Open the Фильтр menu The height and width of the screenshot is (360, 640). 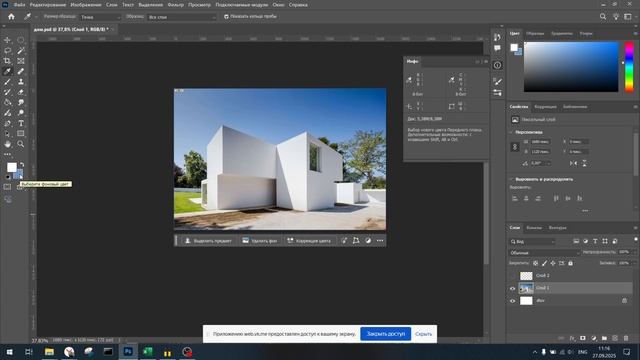(176, 5)
